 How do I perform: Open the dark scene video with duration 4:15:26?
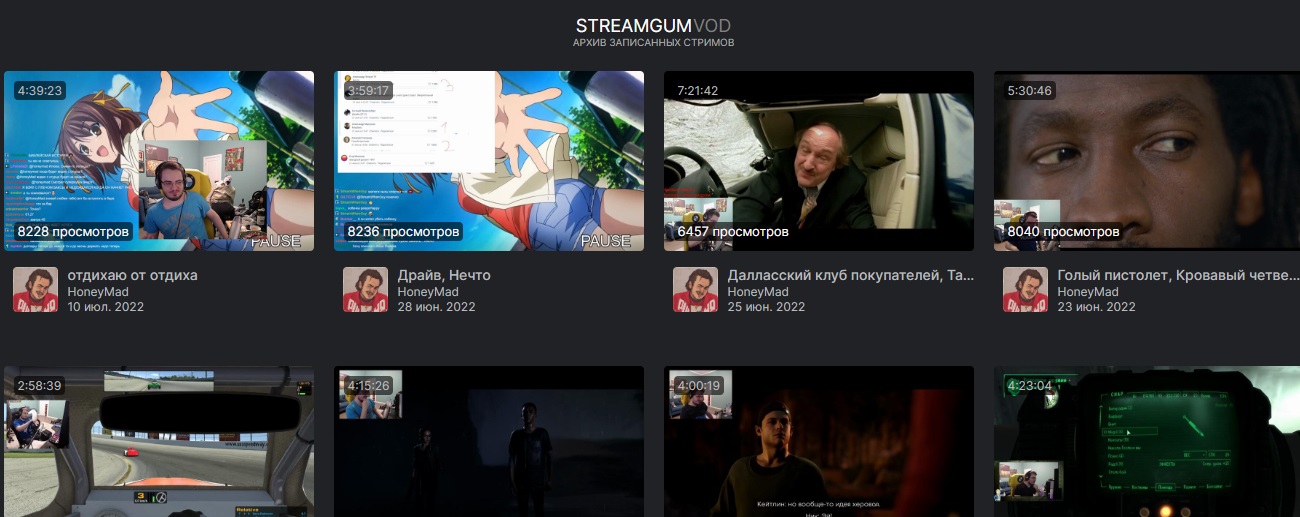click(x=489, y=441)
